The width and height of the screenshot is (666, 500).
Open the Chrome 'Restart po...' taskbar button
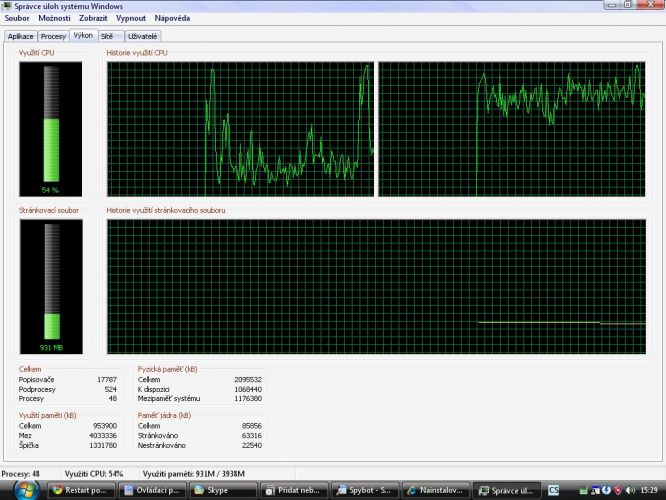(81, 490)
